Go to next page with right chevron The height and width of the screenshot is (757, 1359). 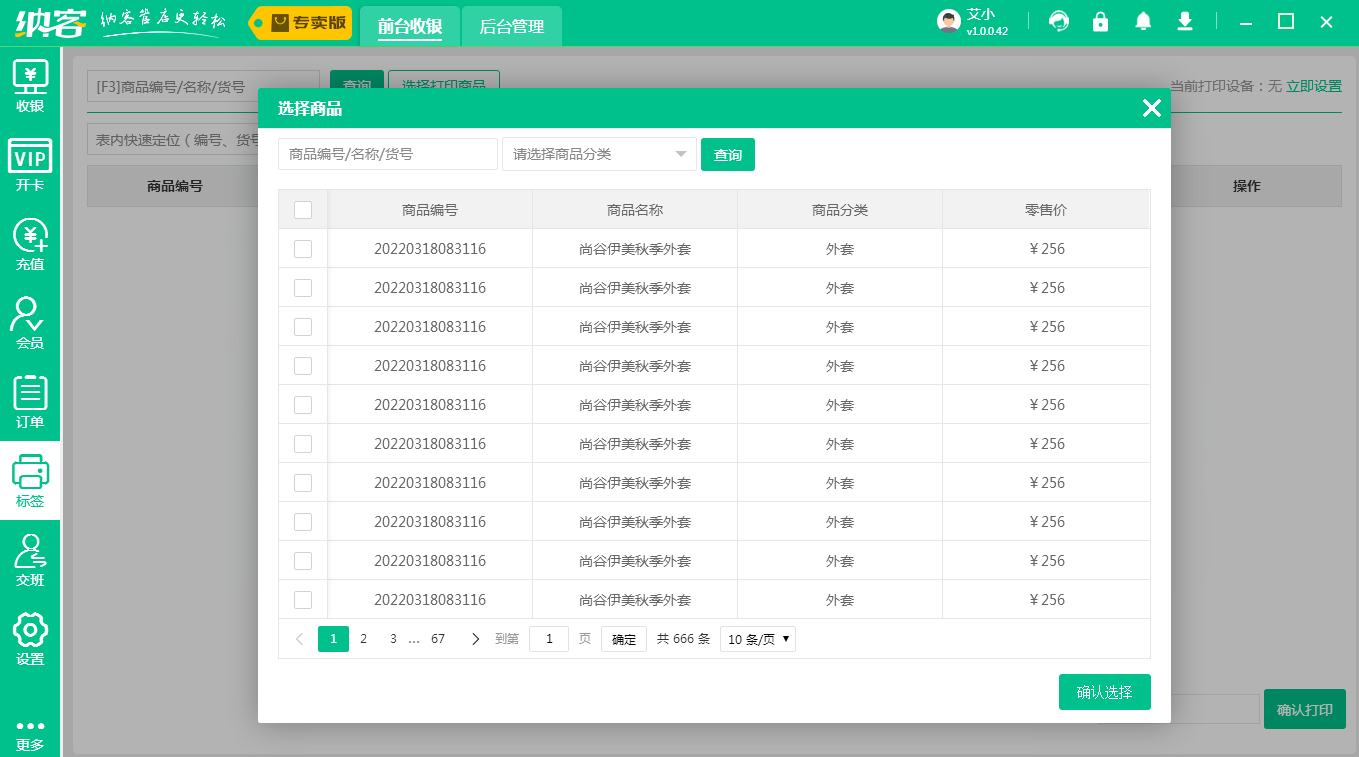point(475,639)
